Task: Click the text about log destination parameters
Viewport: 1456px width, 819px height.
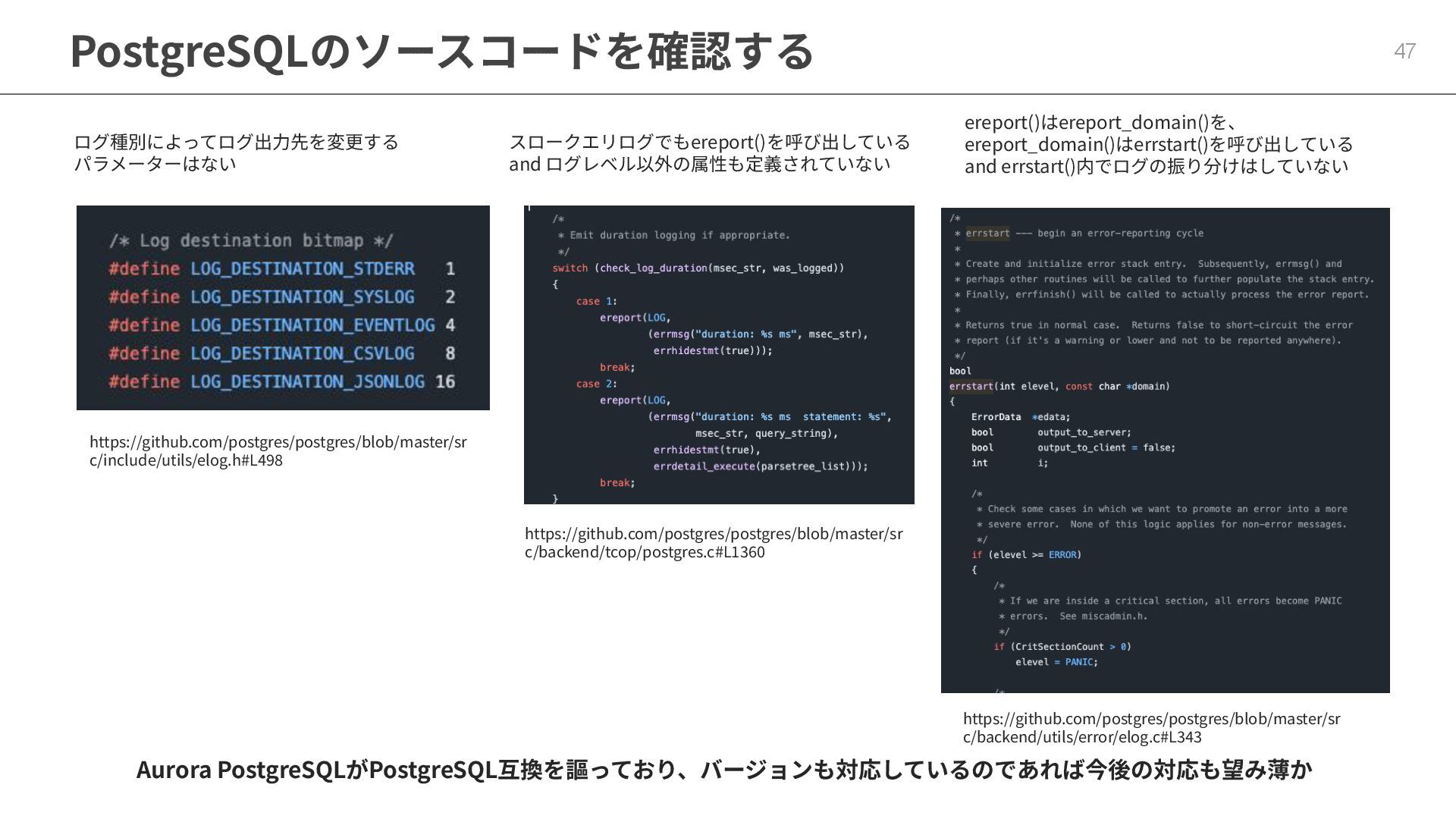Action: (236, 152)
